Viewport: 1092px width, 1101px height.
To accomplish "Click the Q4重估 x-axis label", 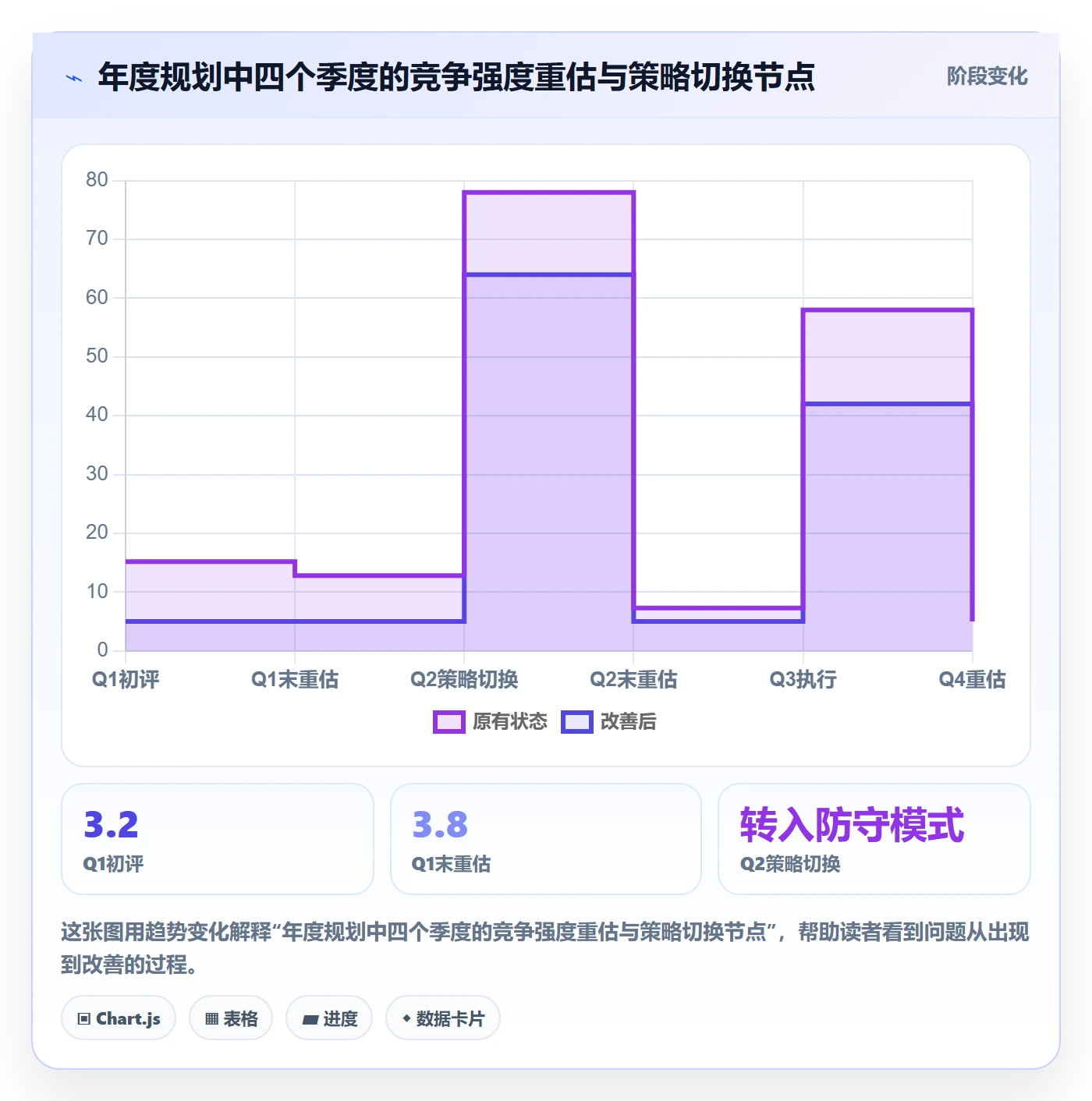I will (x=972, y=679).
